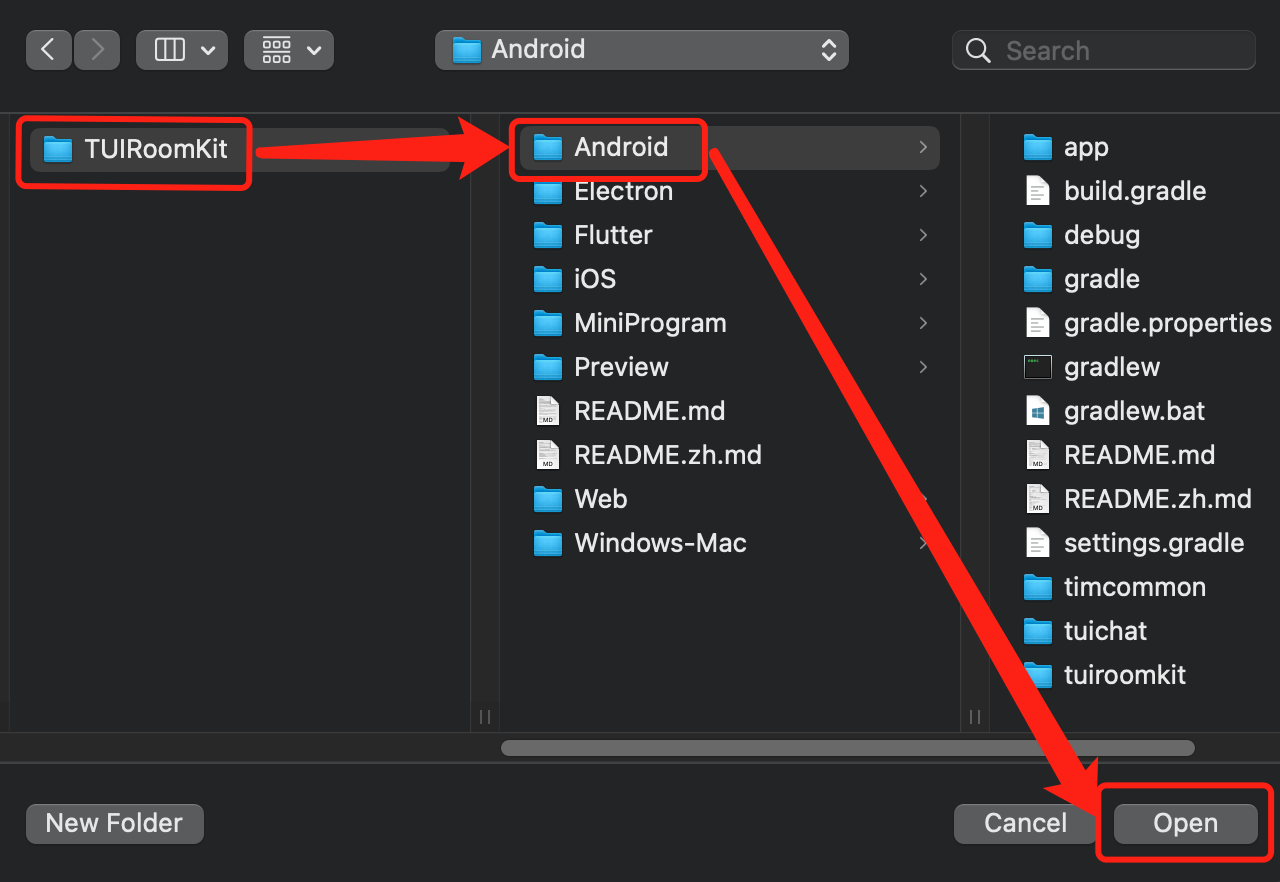Select the Android folder name in the file list

coord(621,147)
